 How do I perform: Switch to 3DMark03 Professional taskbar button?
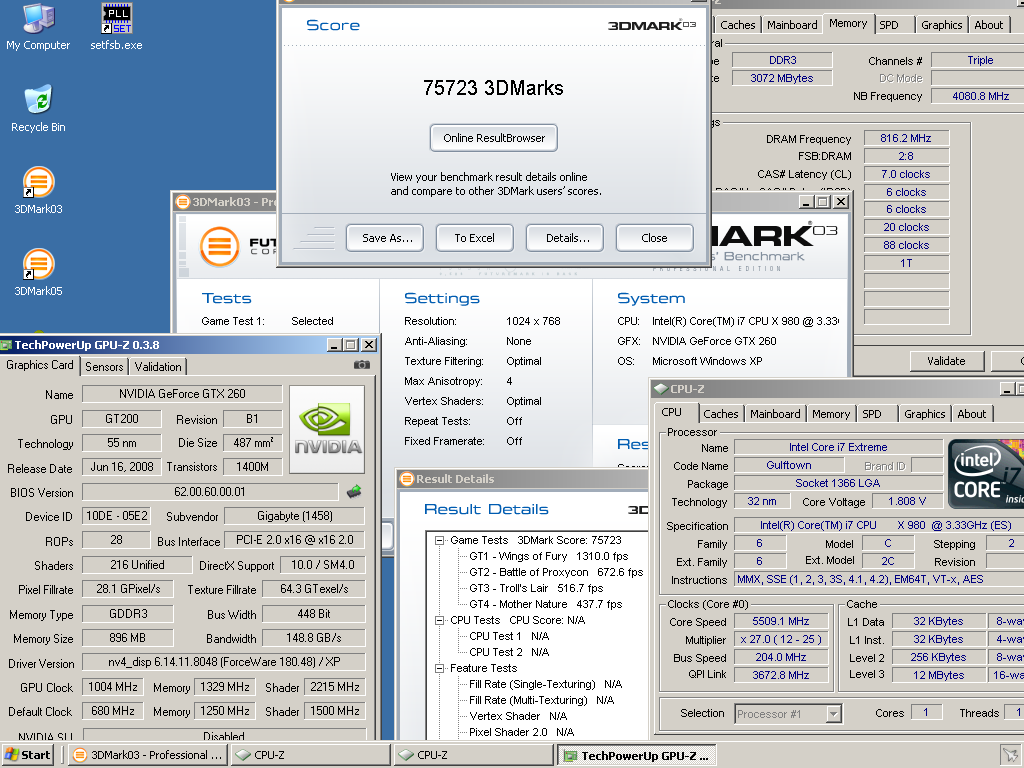click(x=147, y=755)
